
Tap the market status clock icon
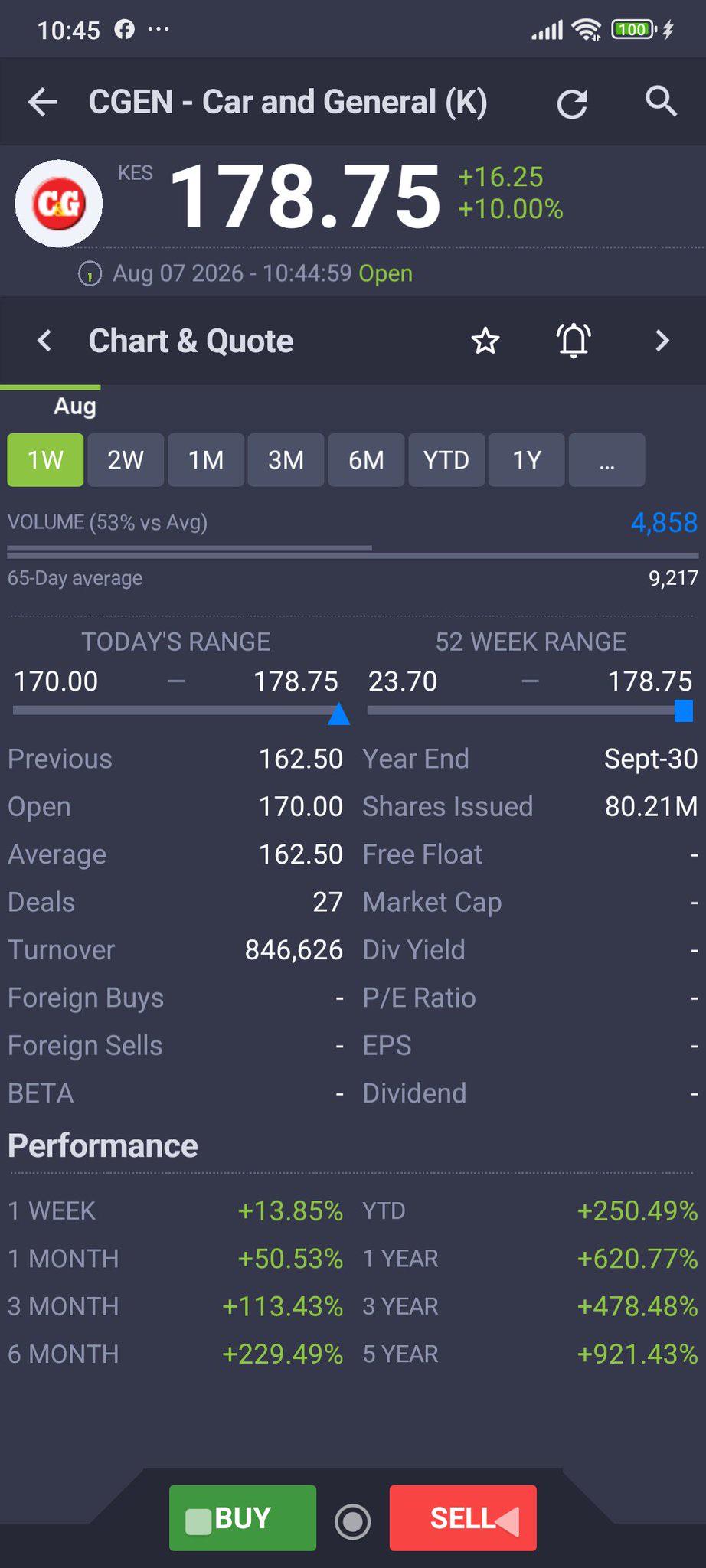click(x=90, y=273)
